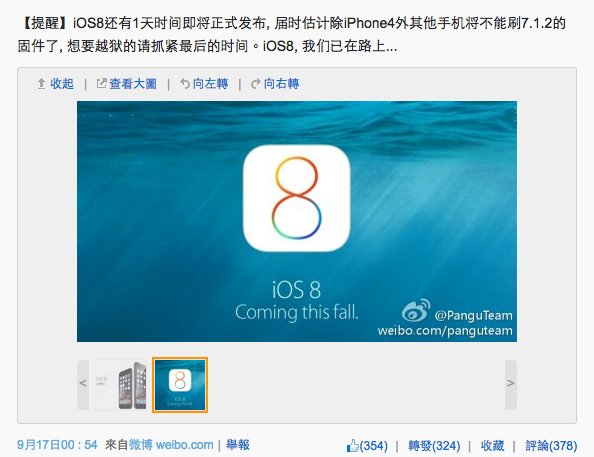Rotate image using 向右轉 link

[281, 84]
